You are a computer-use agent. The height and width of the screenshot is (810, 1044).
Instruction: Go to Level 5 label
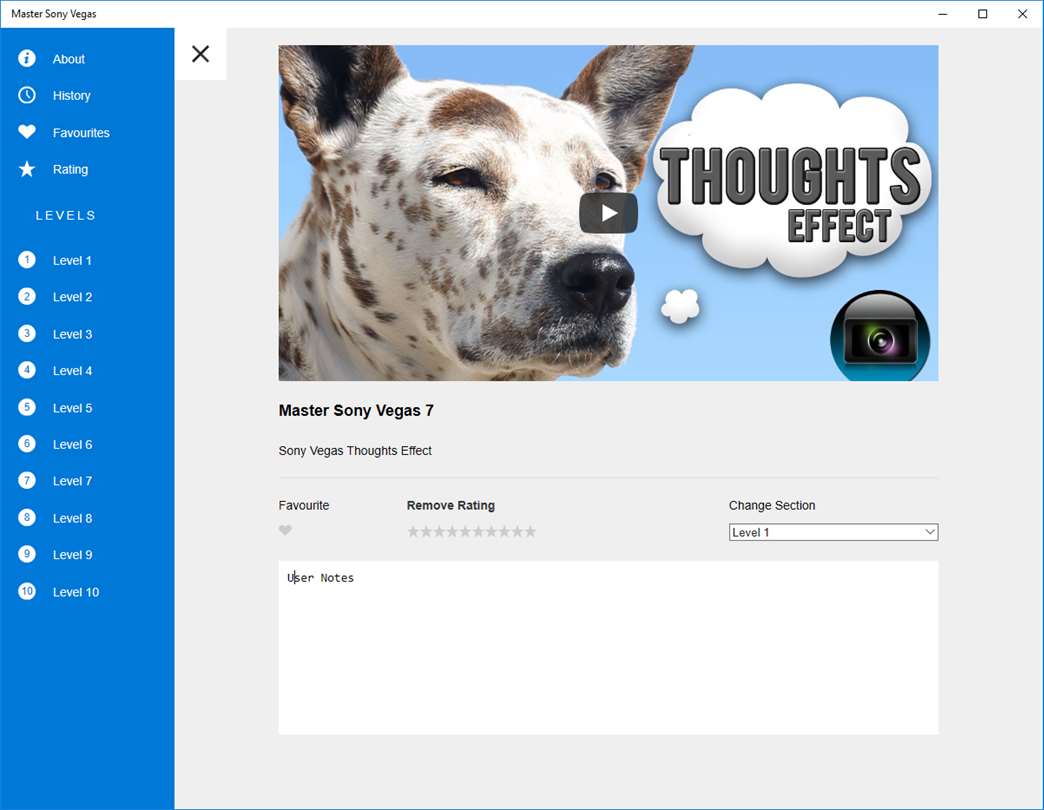[x=72, y=408]
